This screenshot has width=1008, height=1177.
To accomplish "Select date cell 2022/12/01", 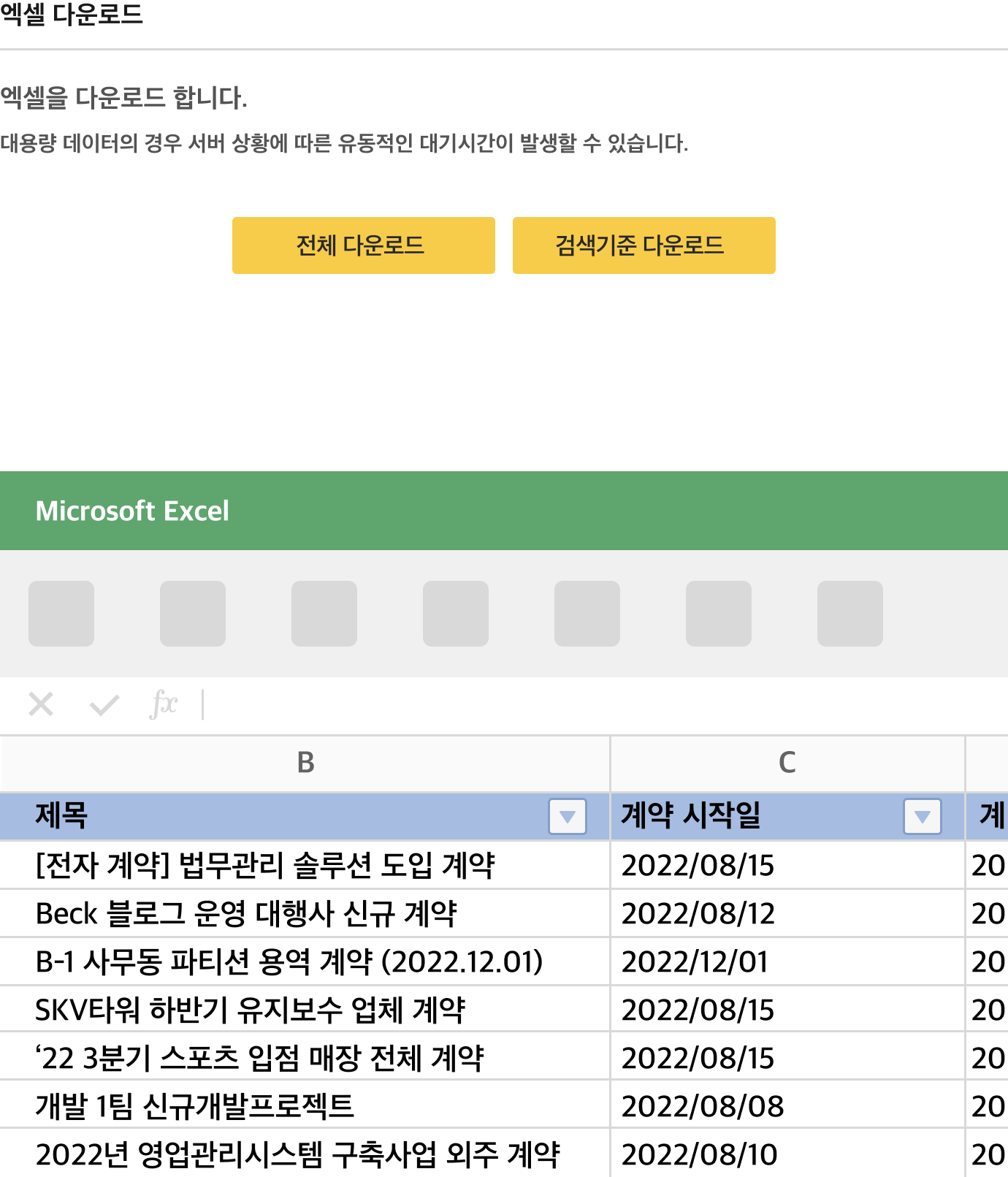I will (787, 961).
